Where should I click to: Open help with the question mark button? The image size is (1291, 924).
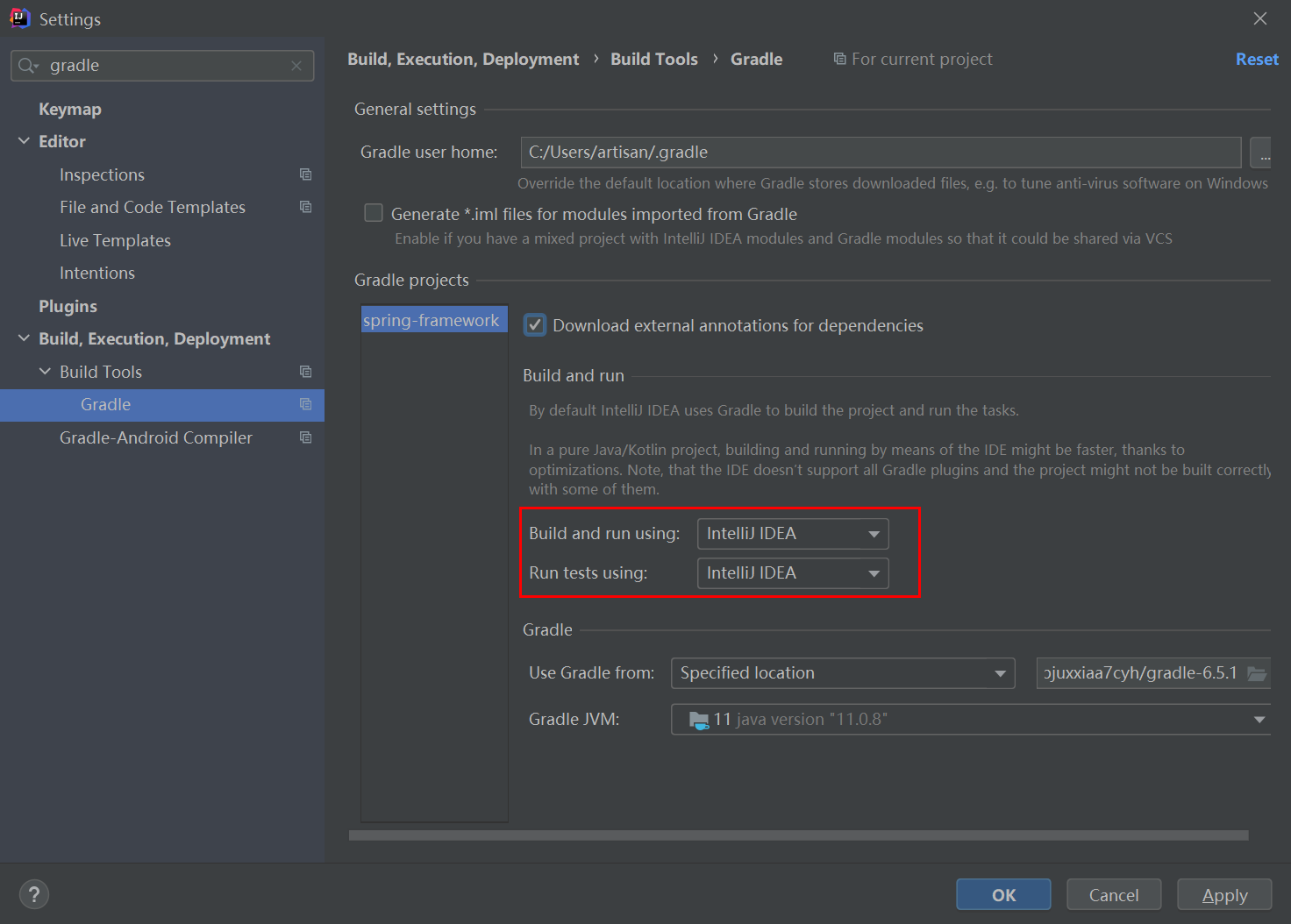34,894
